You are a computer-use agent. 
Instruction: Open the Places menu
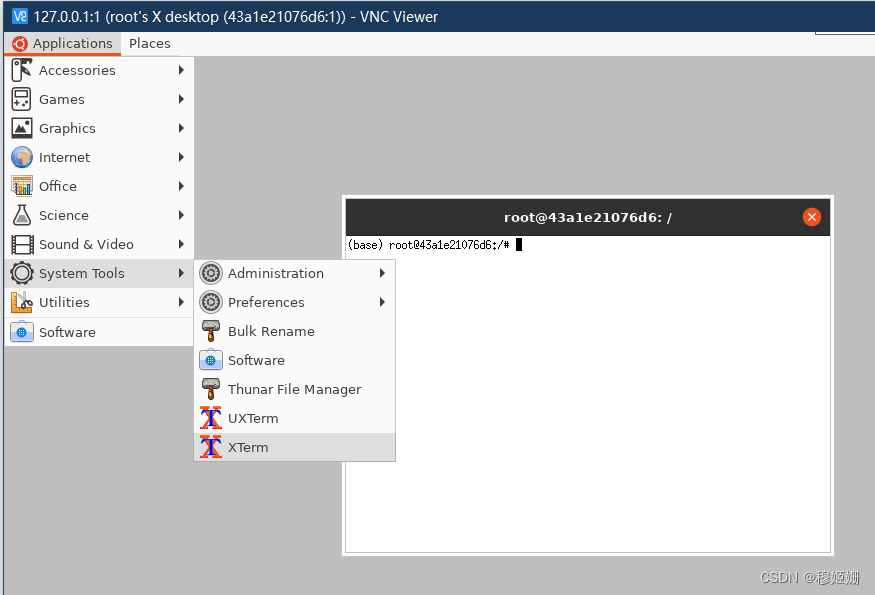point(149,43)
